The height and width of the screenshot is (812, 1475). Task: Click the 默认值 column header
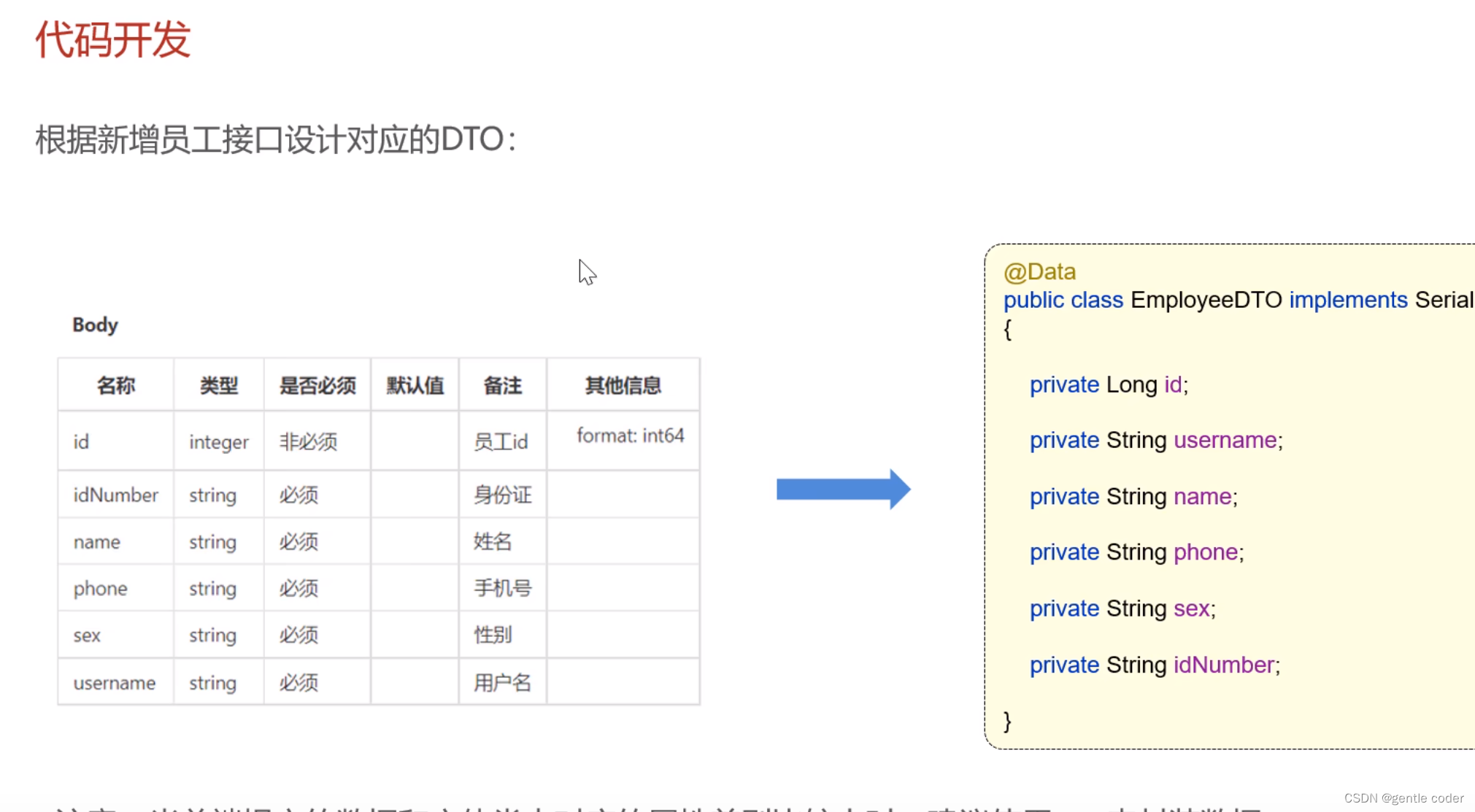tap(415, 385)
